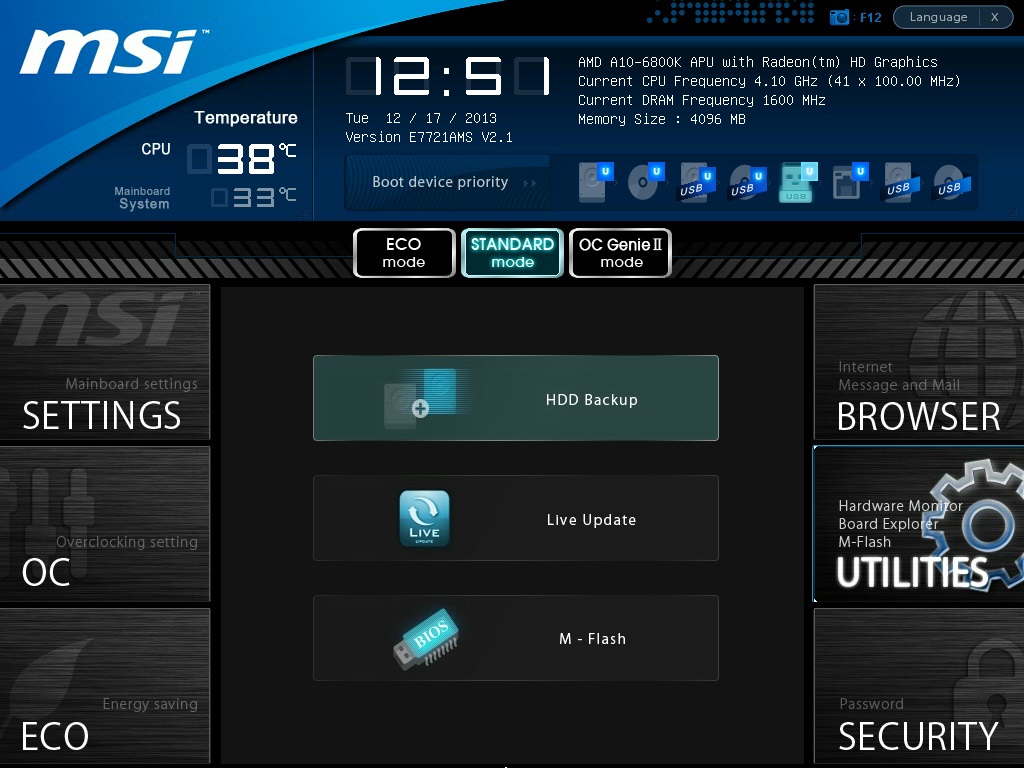
Task: Click the Live Update icon
Action: (x=424, y=519)
